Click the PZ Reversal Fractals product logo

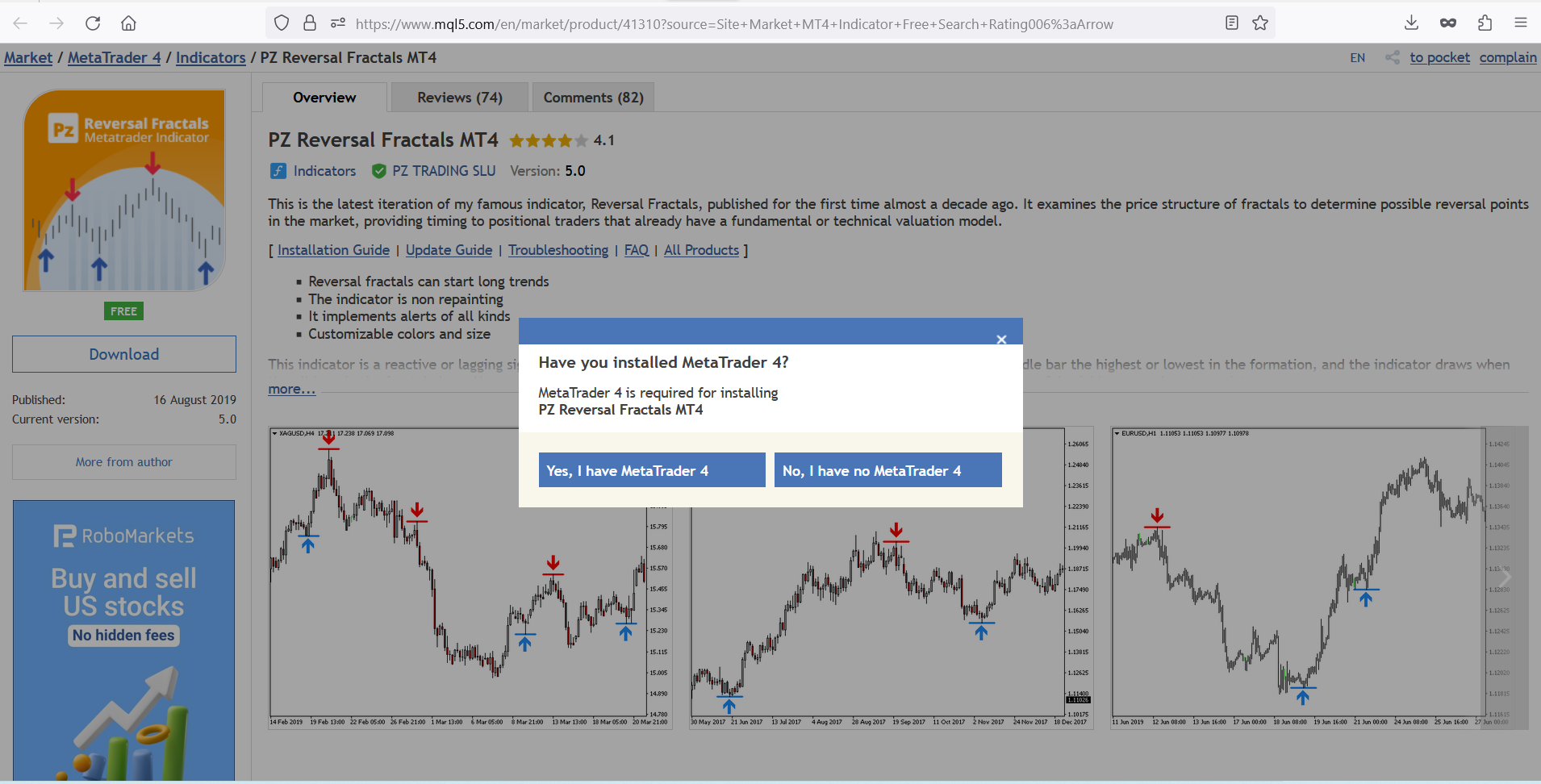pos(124,190)
